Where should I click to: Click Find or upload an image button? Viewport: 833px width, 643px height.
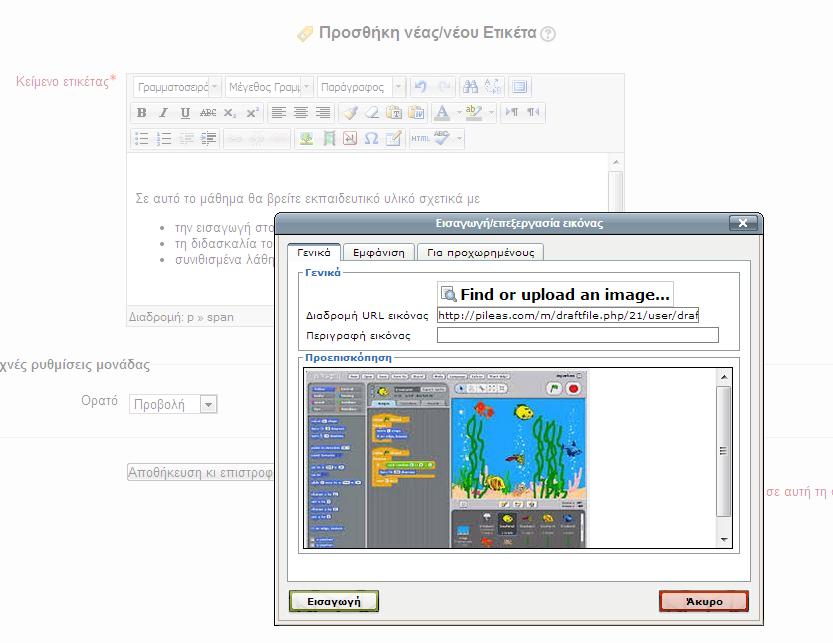click(555, 294)
